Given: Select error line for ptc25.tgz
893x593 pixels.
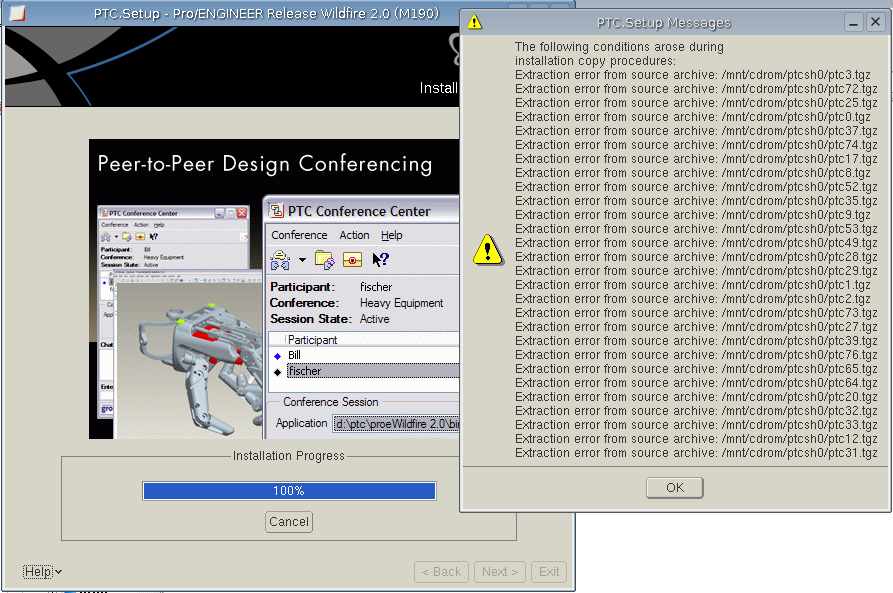Looking at the screenshot, I should 696,103.
